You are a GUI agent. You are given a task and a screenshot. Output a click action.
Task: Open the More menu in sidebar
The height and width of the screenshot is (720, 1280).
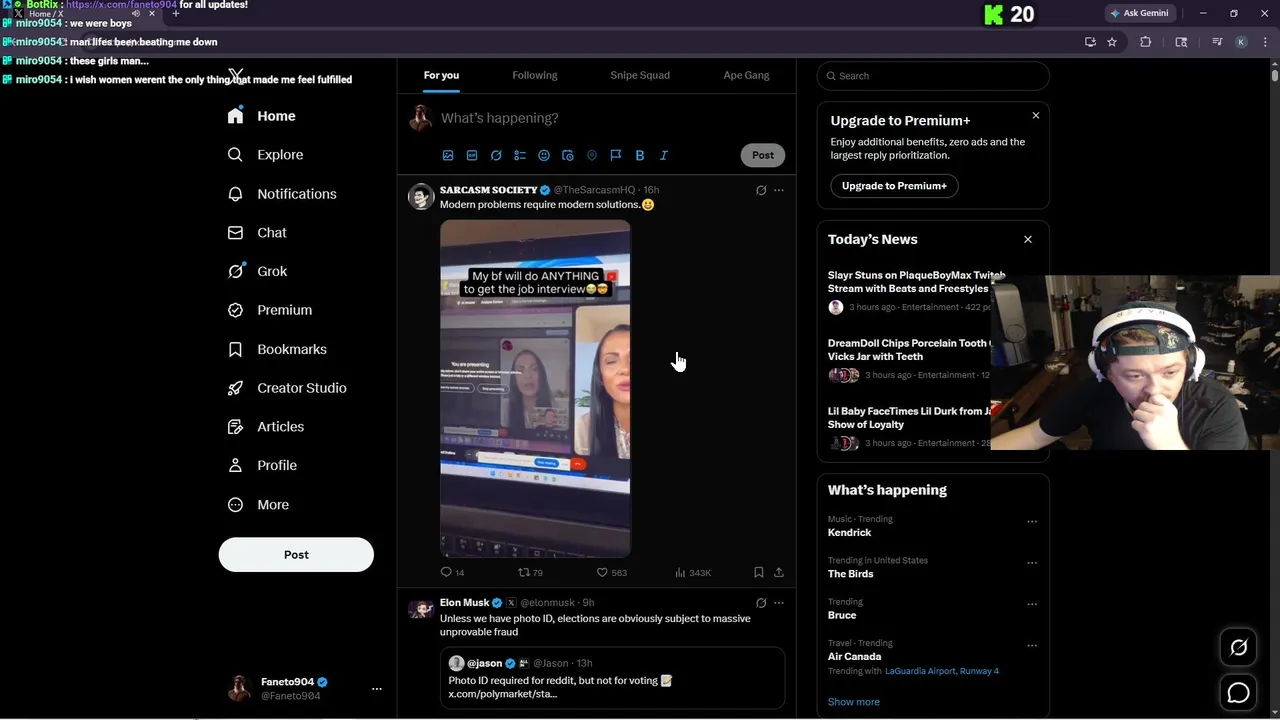click(258, 505)
